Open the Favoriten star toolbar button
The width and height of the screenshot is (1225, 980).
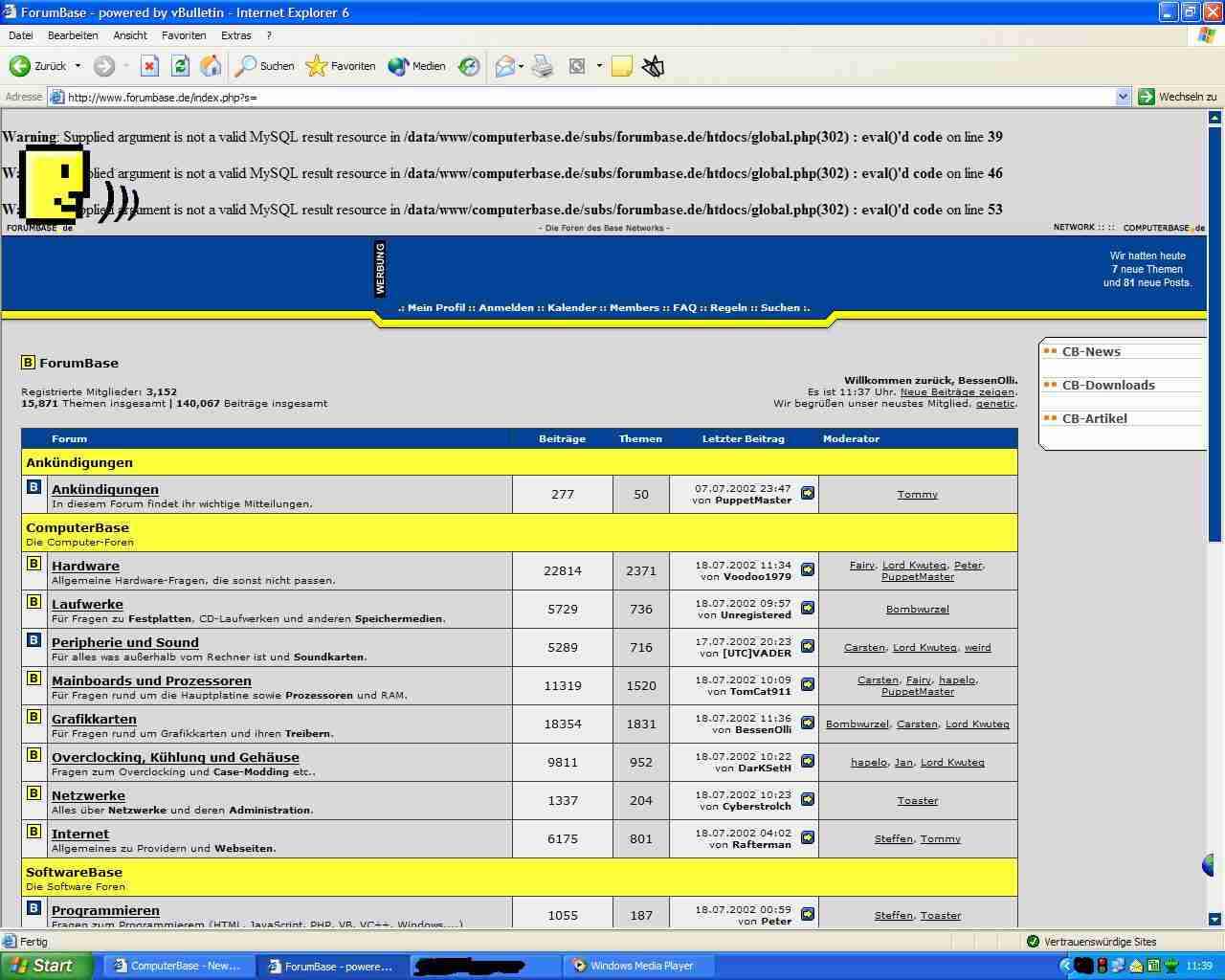click(341, 66)
